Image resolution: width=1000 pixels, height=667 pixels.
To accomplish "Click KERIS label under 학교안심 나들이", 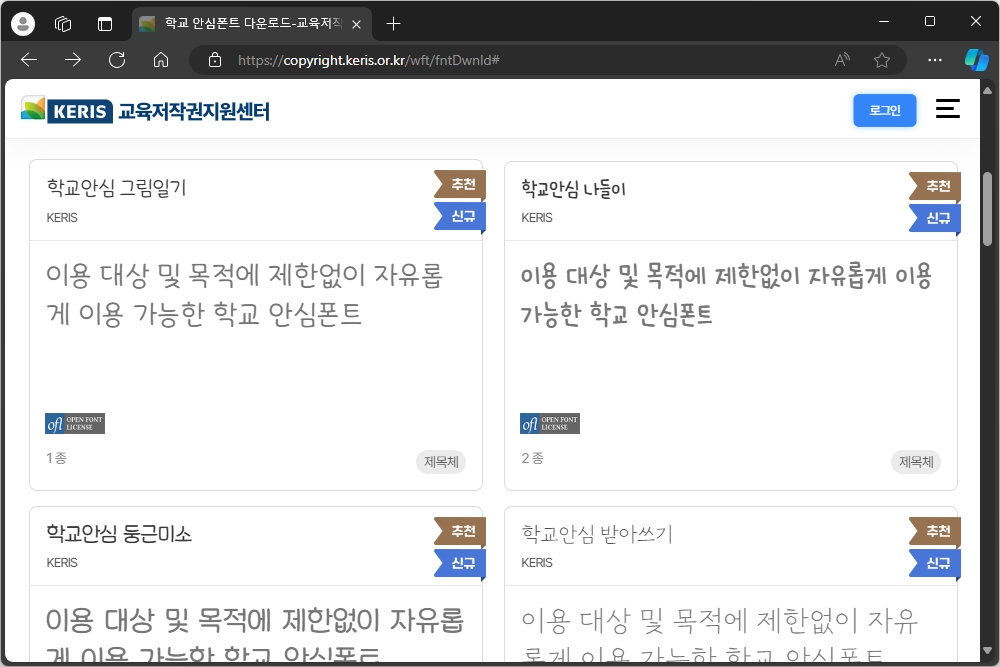I will [x=536, y=217].
